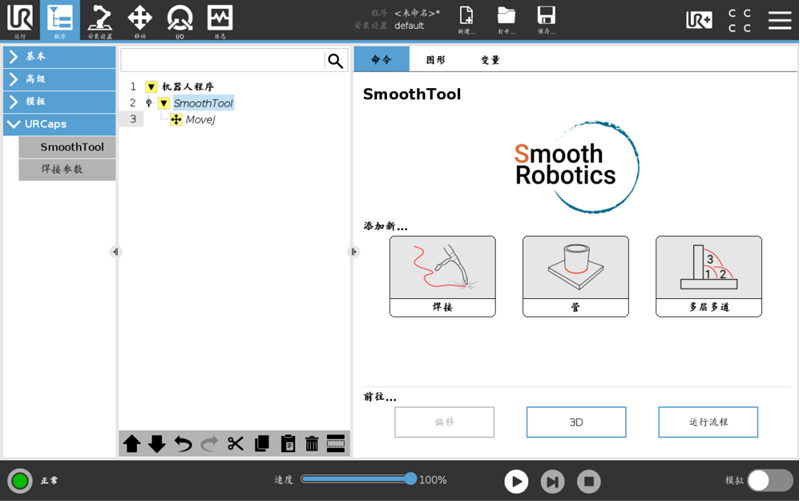Select the Program tab icon
Viewport: 800px width, 501px height.
click(x=60, y=20)
